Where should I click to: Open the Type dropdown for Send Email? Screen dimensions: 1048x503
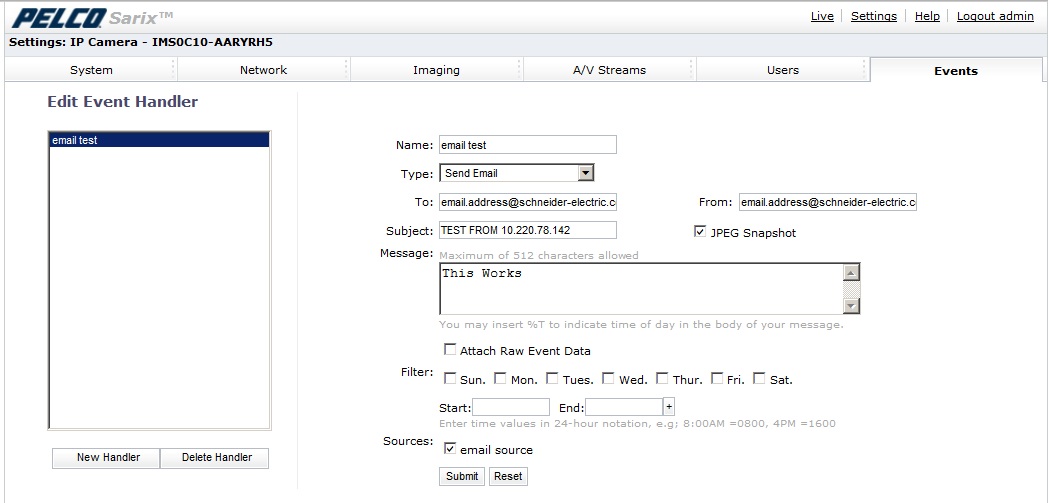(586, 173)
